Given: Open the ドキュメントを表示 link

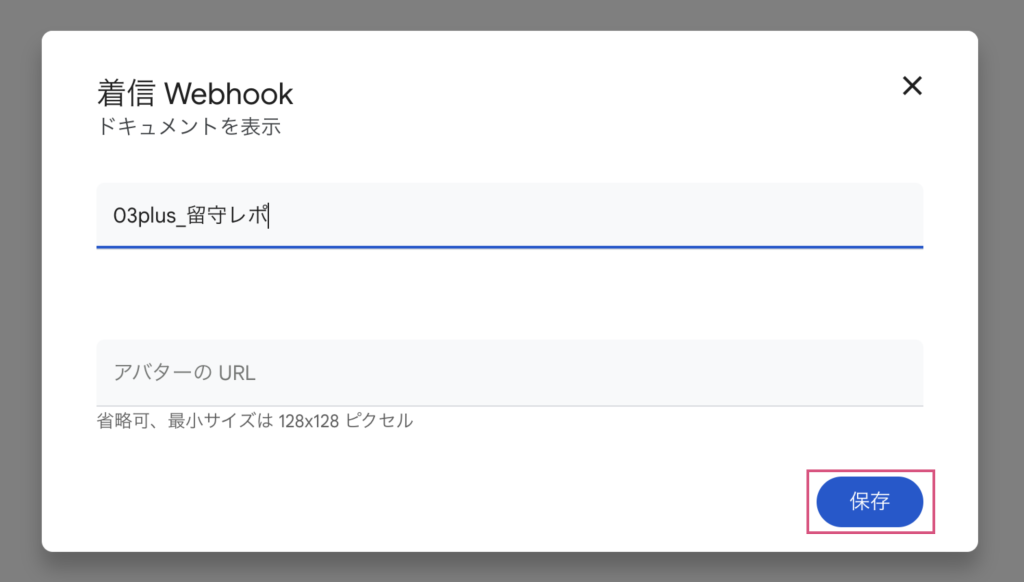Looking at the screenshot, I should (189, 127).
